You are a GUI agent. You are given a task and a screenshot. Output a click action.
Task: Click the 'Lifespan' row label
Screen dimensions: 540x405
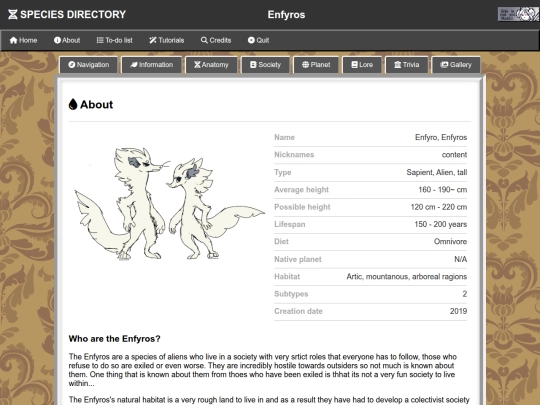[290, 224]
